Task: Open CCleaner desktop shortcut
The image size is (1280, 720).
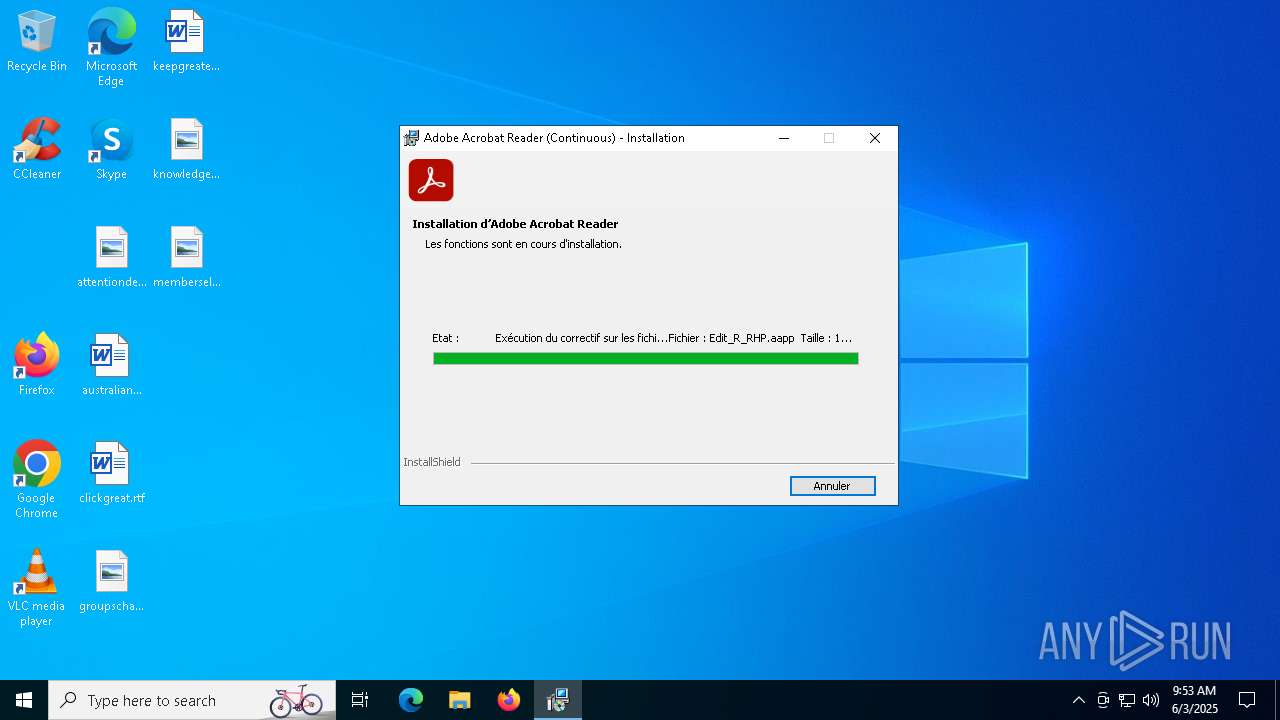Action: 37,150
